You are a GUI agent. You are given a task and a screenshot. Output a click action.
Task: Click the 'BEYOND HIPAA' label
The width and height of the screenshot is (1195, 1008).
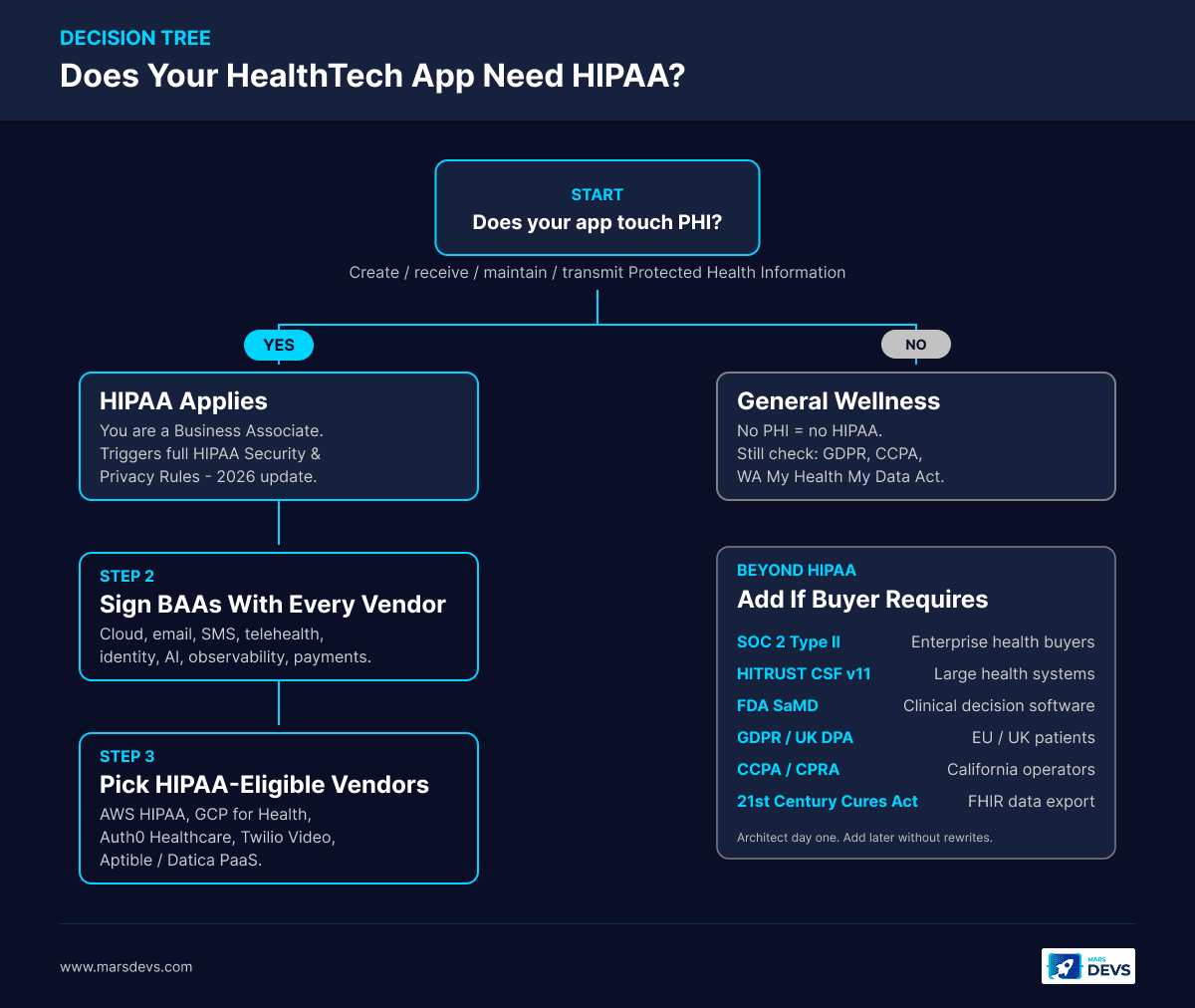click(x=797, y=571)
